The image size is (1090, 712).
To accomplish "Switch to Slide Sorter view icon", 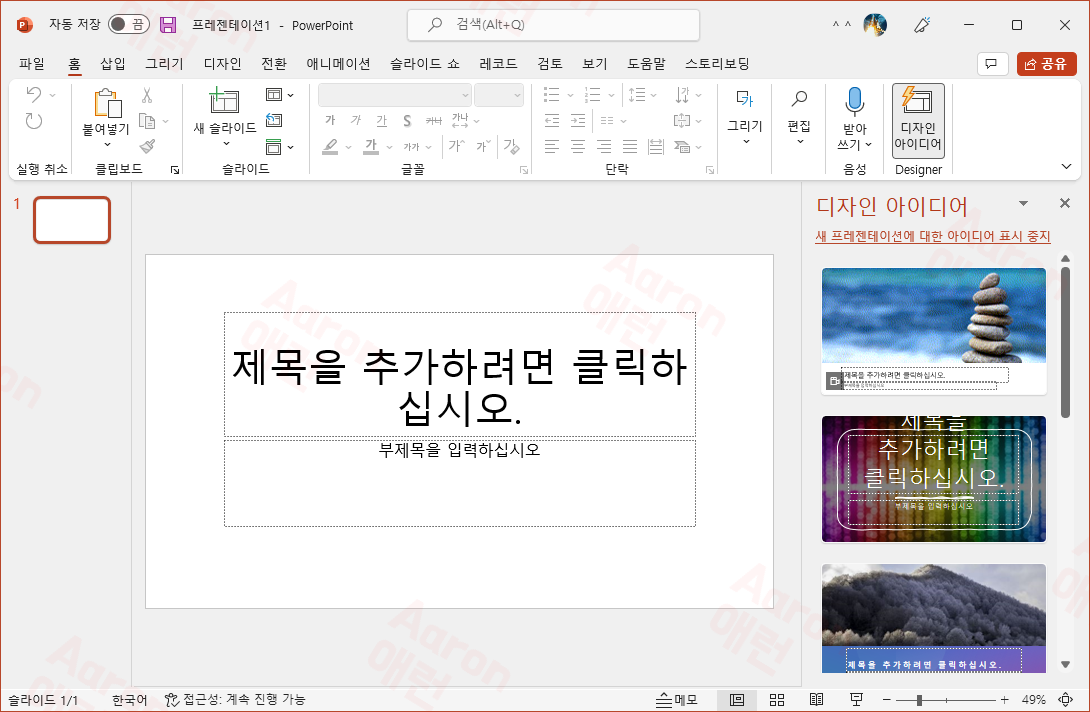I will coord(777,699).
